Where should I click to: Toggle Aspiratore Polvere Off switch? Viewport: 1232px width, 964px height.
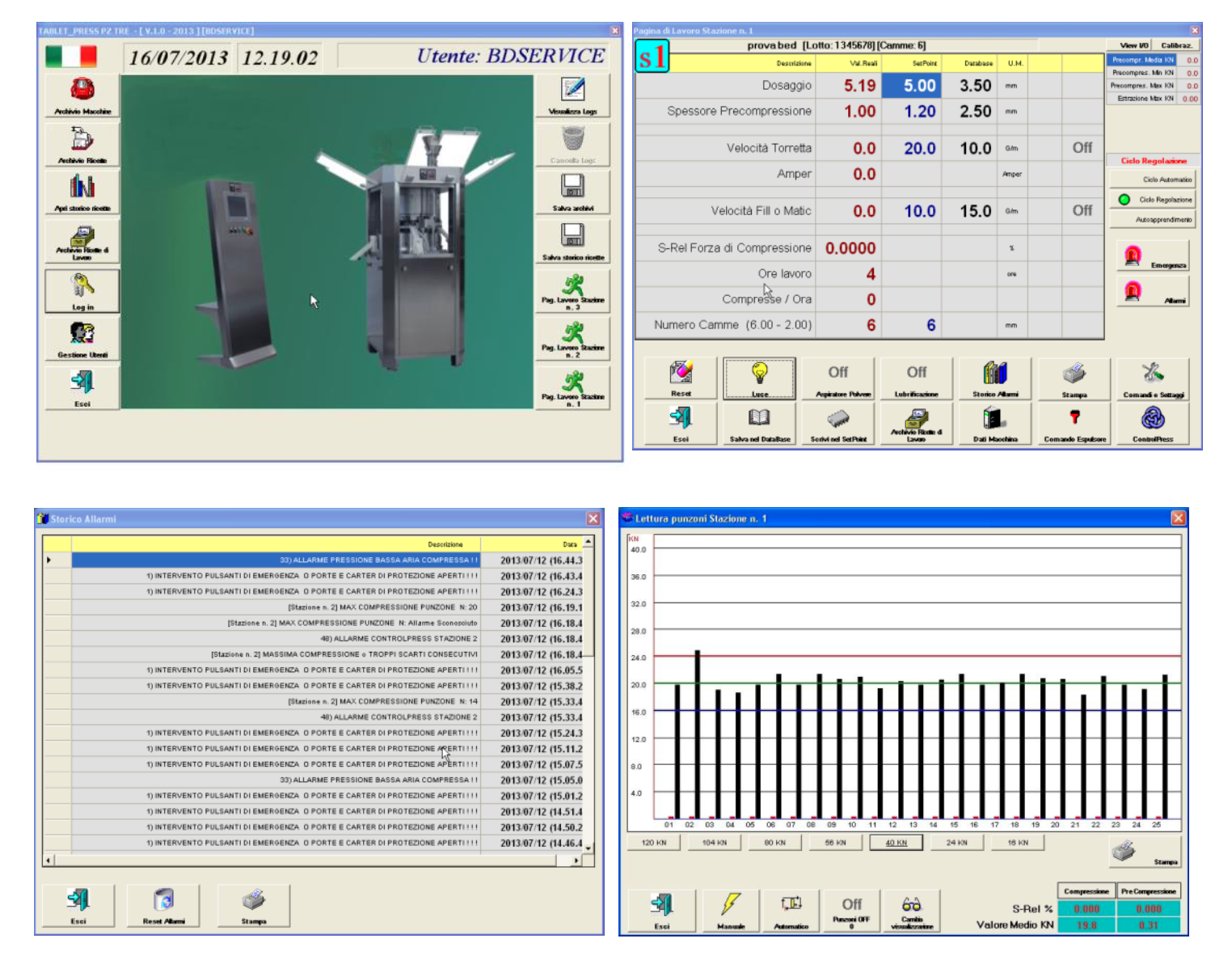tap(838, 378)
